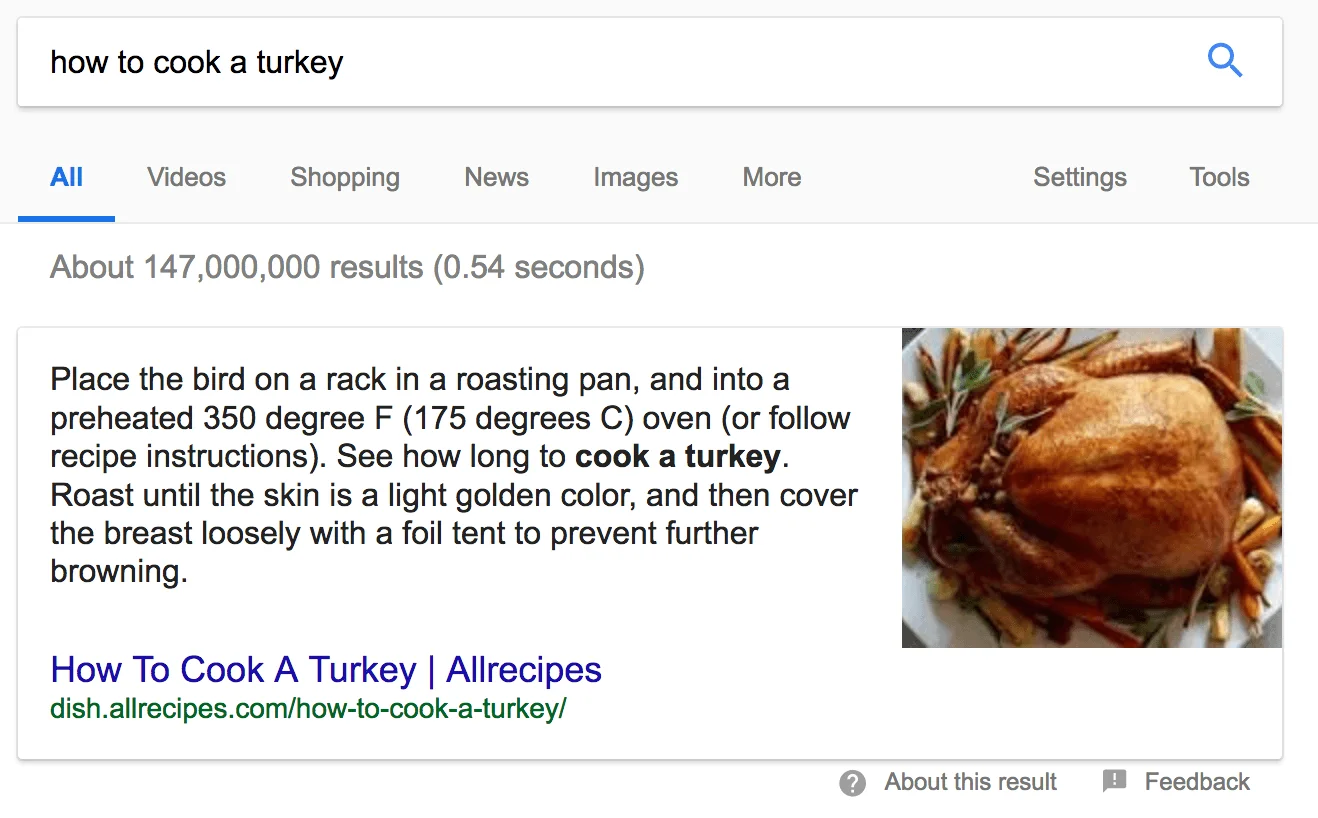Switch to the Images tab
The image size is (1318, 818).
635,177
